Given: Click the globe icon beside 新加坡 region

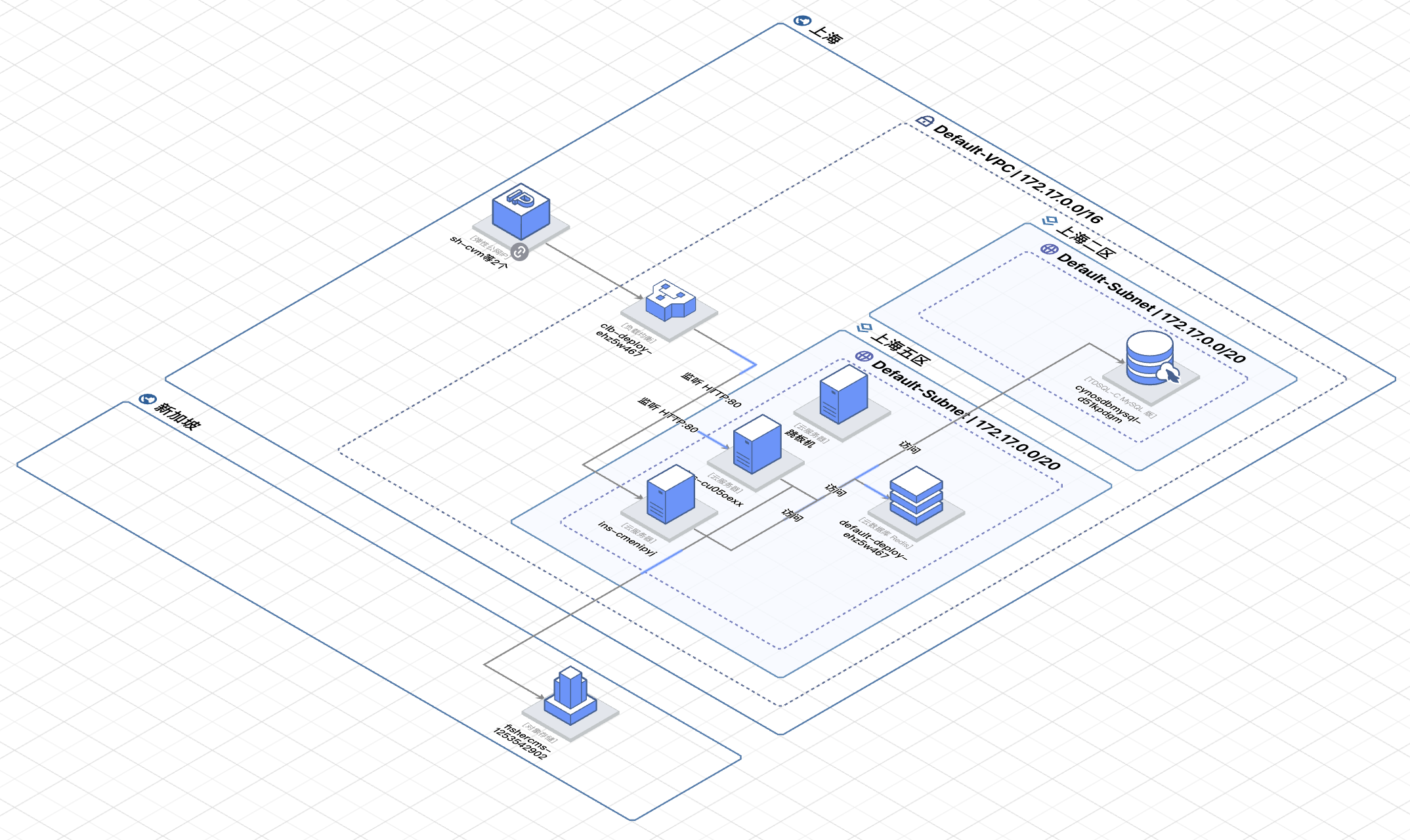Looking at the screenshot, I should click(147, 399).
